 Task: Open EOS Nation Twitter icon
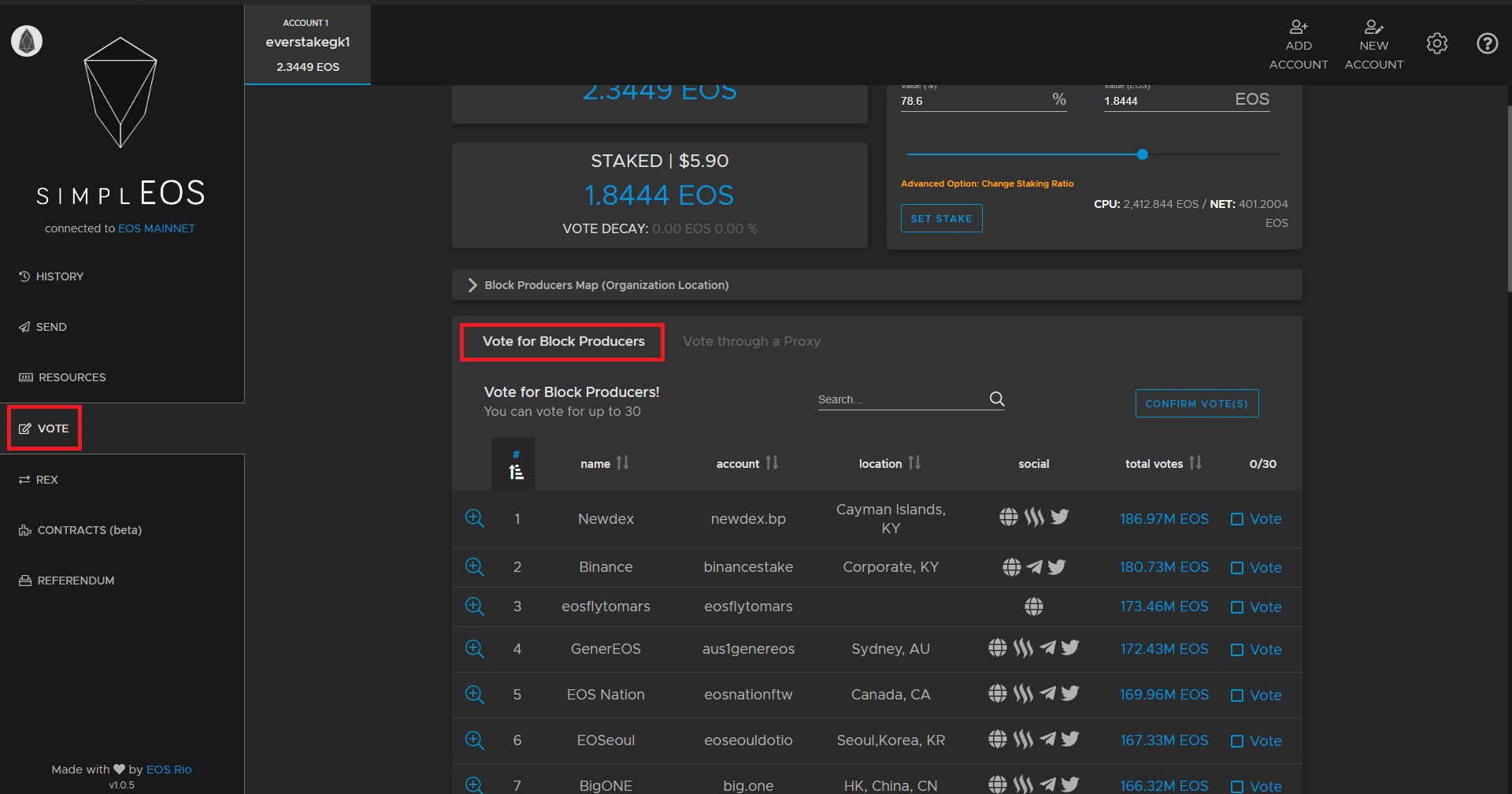[1070, 694]
